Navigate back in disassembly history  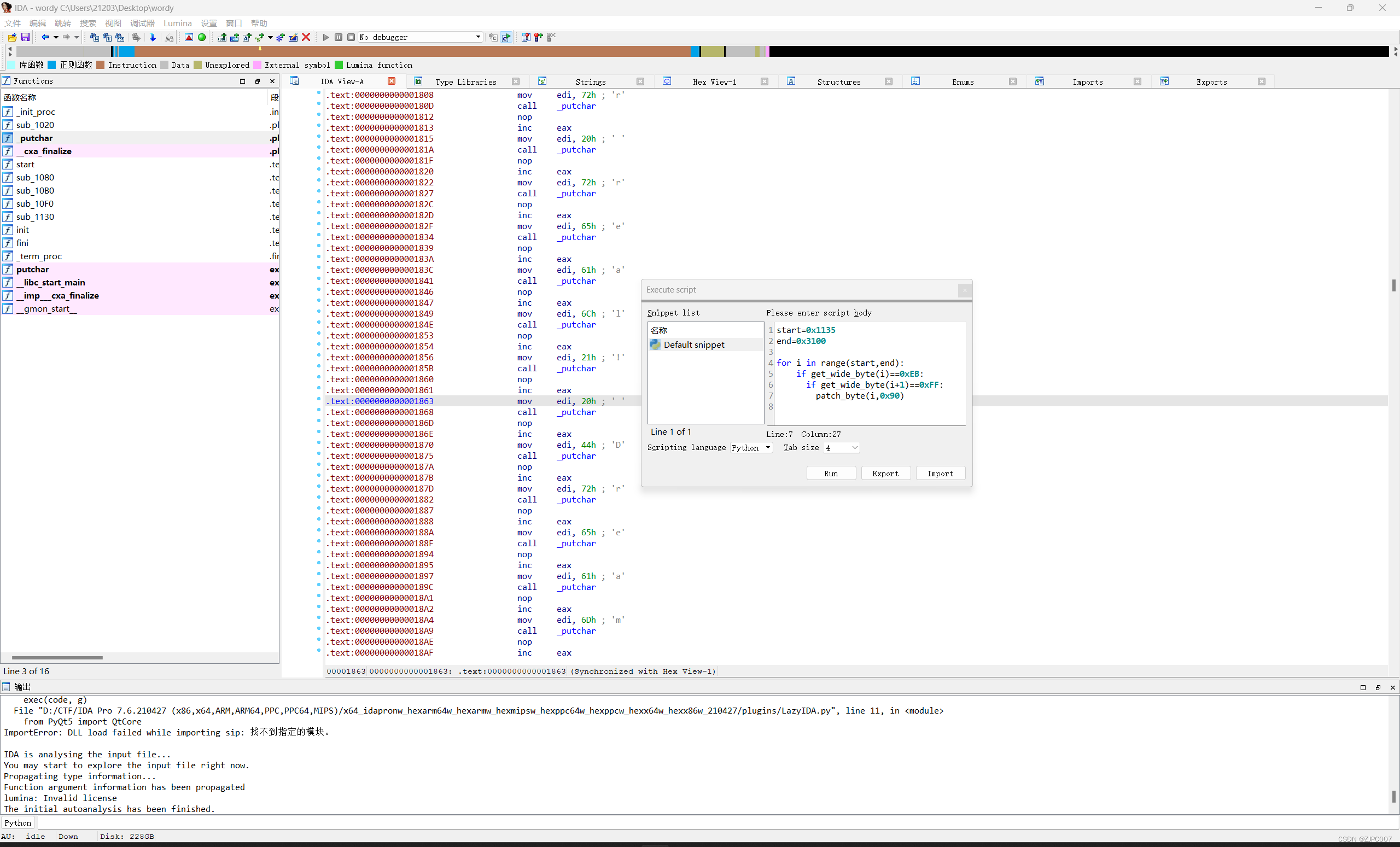pyautogui.click(x=45, y=37)
